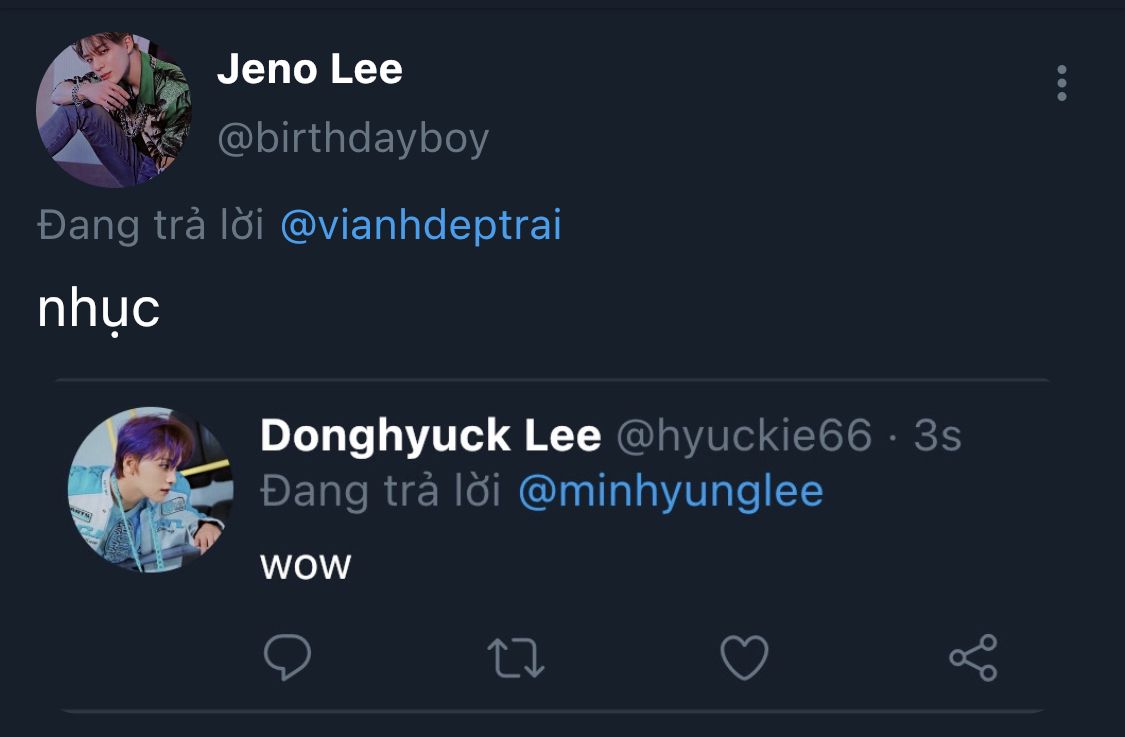This screenshot has width=1125, height=737.
Task: Share the tweet via share icon
Action: (973, 658)
